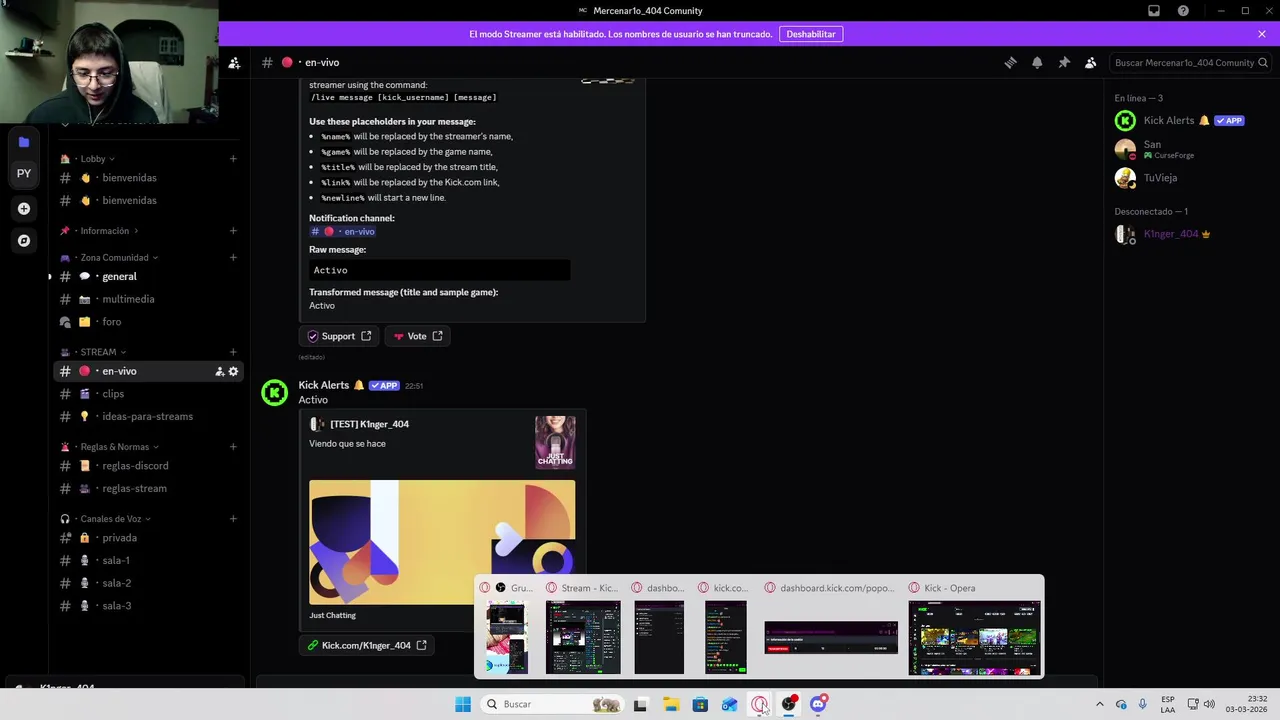
Task: Click the en-vivo notification channel mention
Action: [x=343, y=231]
